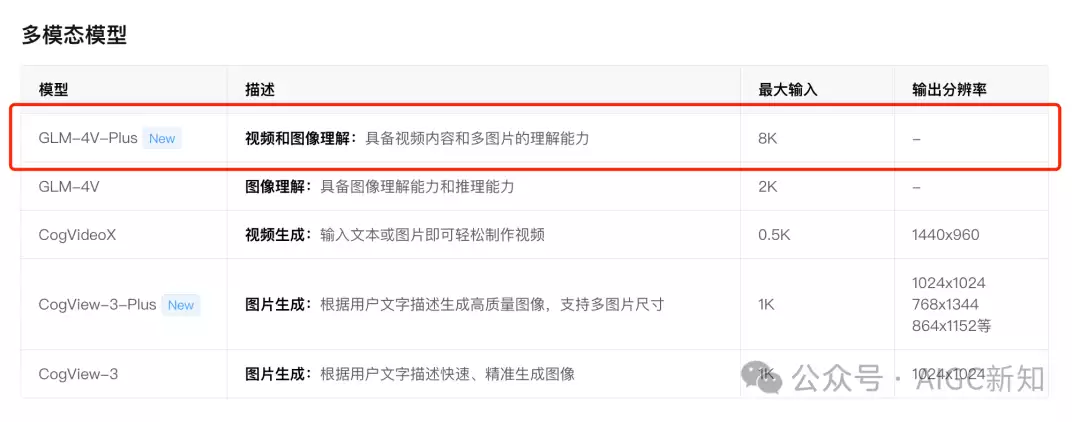Open the CogView-3-Plus model entry
1080x422 pixels.
[98, 305]
